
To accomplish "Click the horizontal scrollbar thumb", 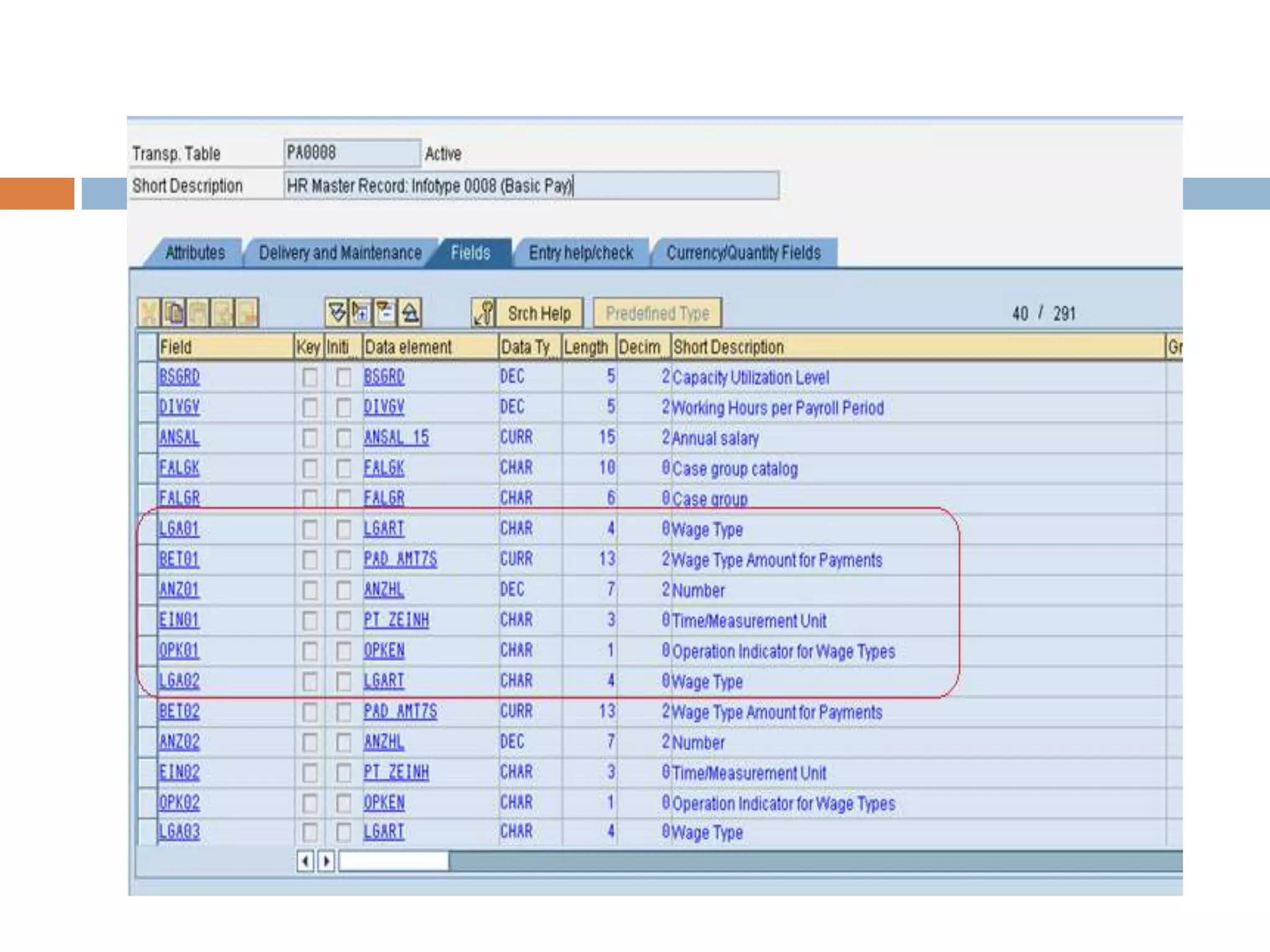I will tap(394, 861).
